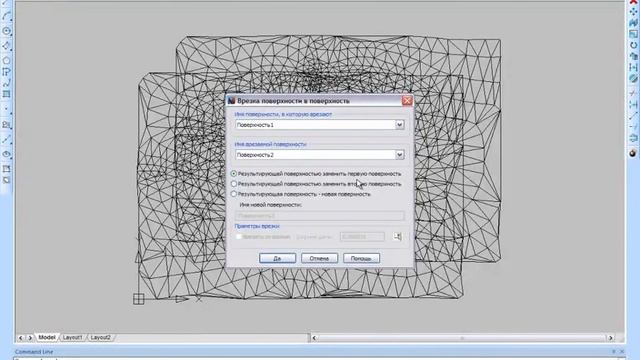Select the spline curve tool
Image resolution: width=640 pixels, height=360 pixels.
coord(6,84)
